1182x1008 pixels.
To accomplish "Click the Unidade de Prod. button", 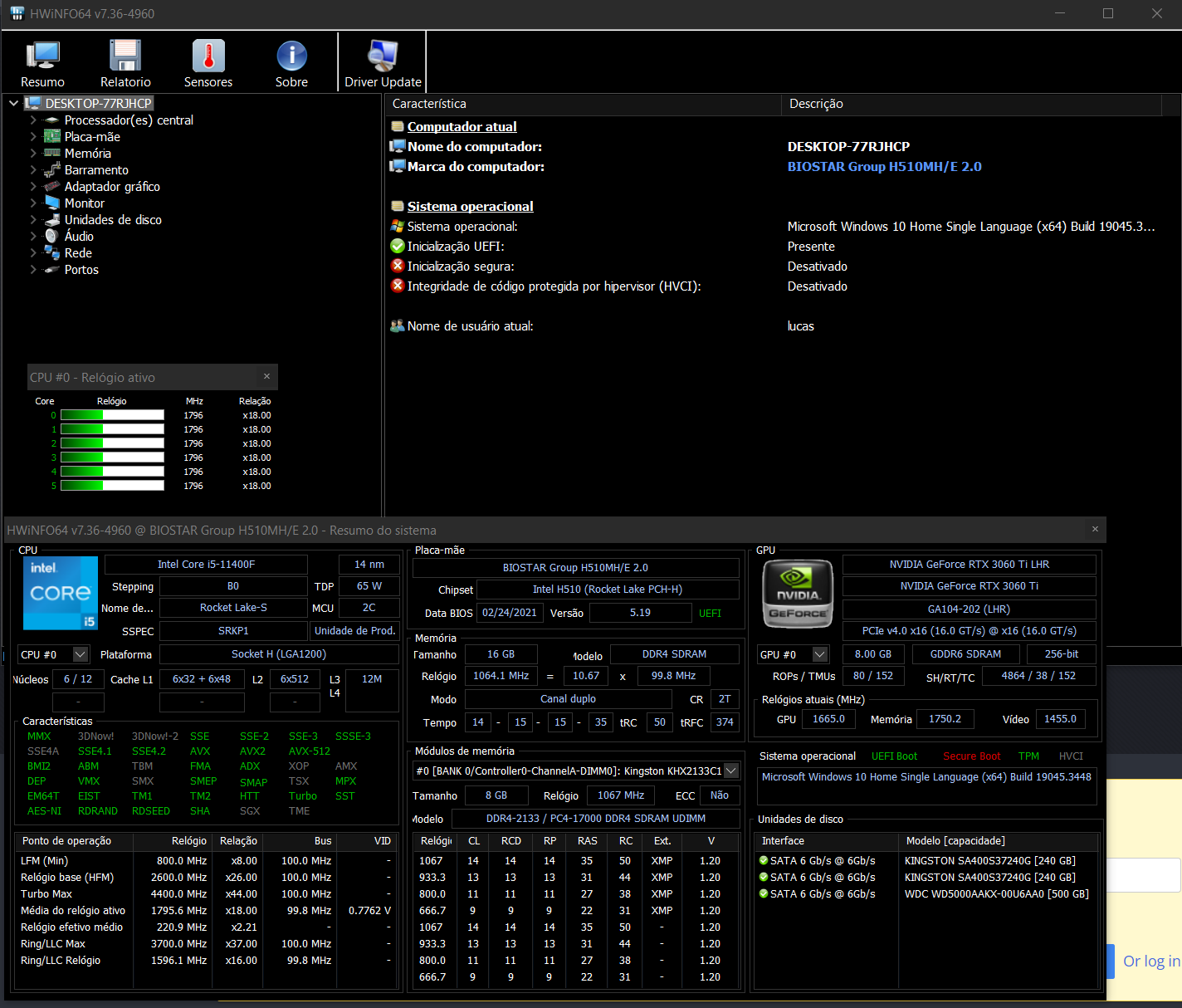I will (x=354, y=631).
